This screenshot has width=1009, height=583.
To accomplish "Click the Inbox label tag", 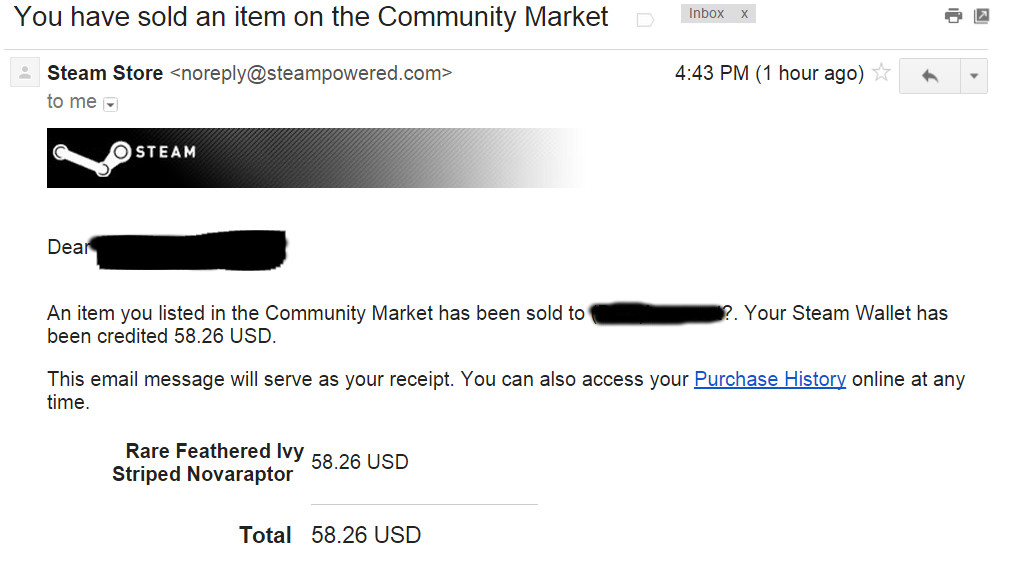I will pos(706,14).
